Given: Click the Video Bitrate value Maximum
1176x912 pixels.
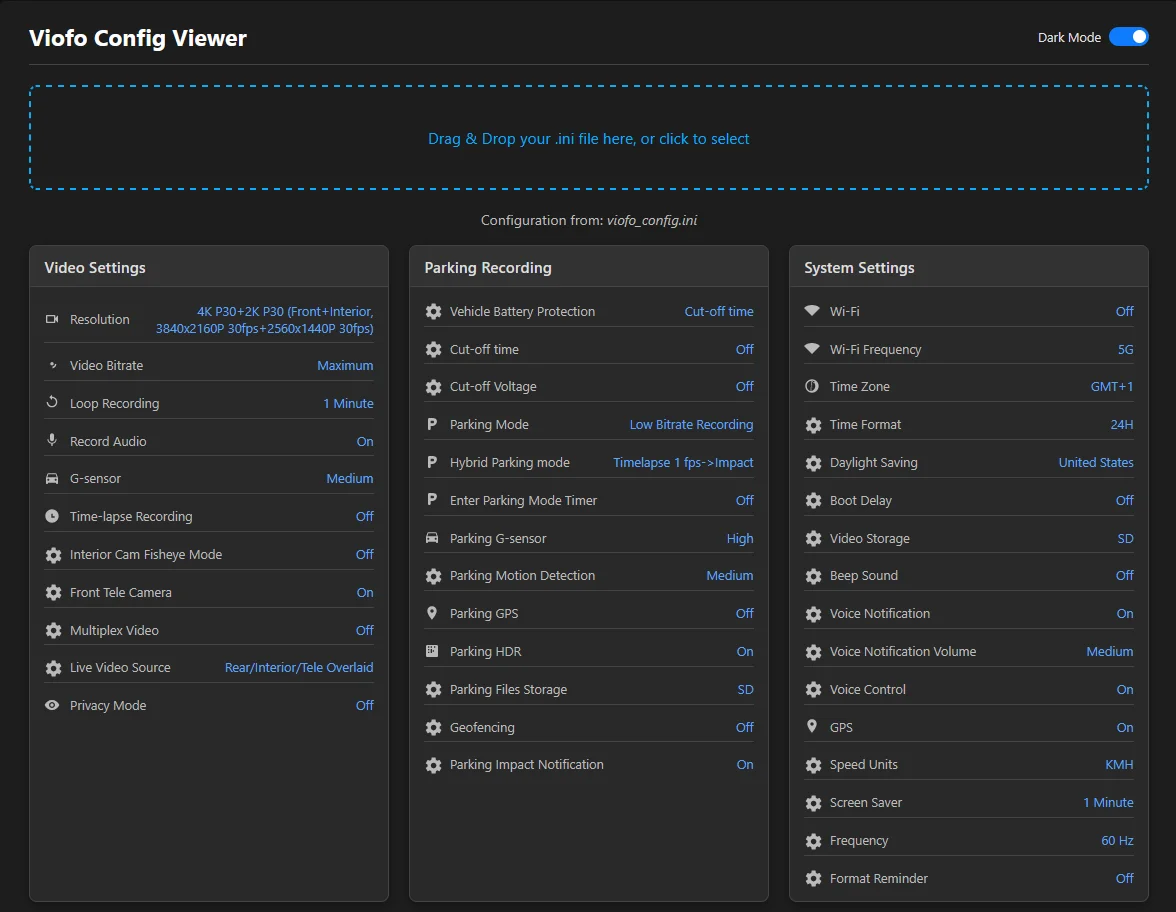Looking at the screenshot, I should 345,365.
